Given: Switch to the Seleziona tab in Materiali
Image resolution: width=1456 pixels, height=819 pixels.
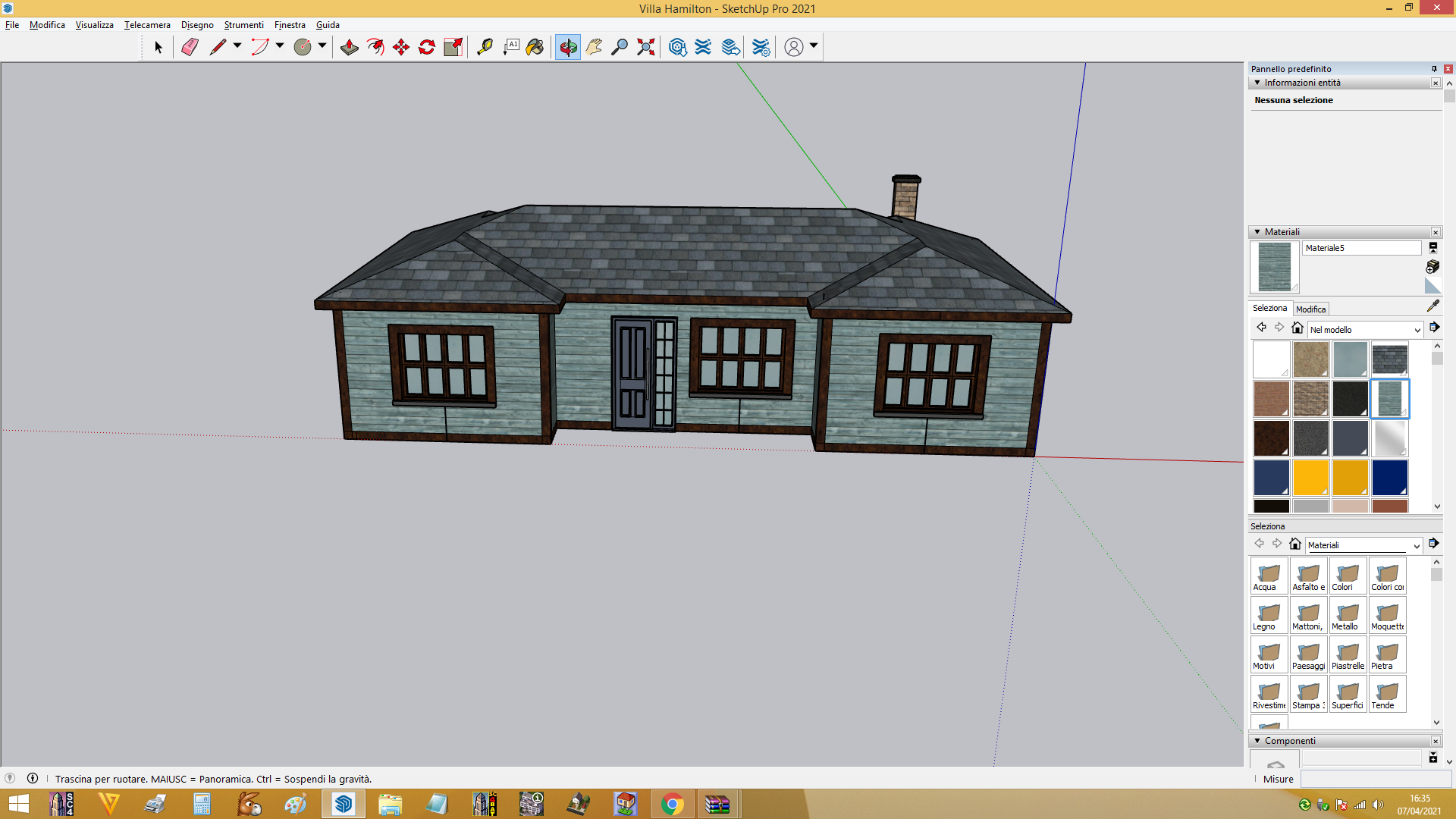Looking at the screenshot, I should 1269,308.
